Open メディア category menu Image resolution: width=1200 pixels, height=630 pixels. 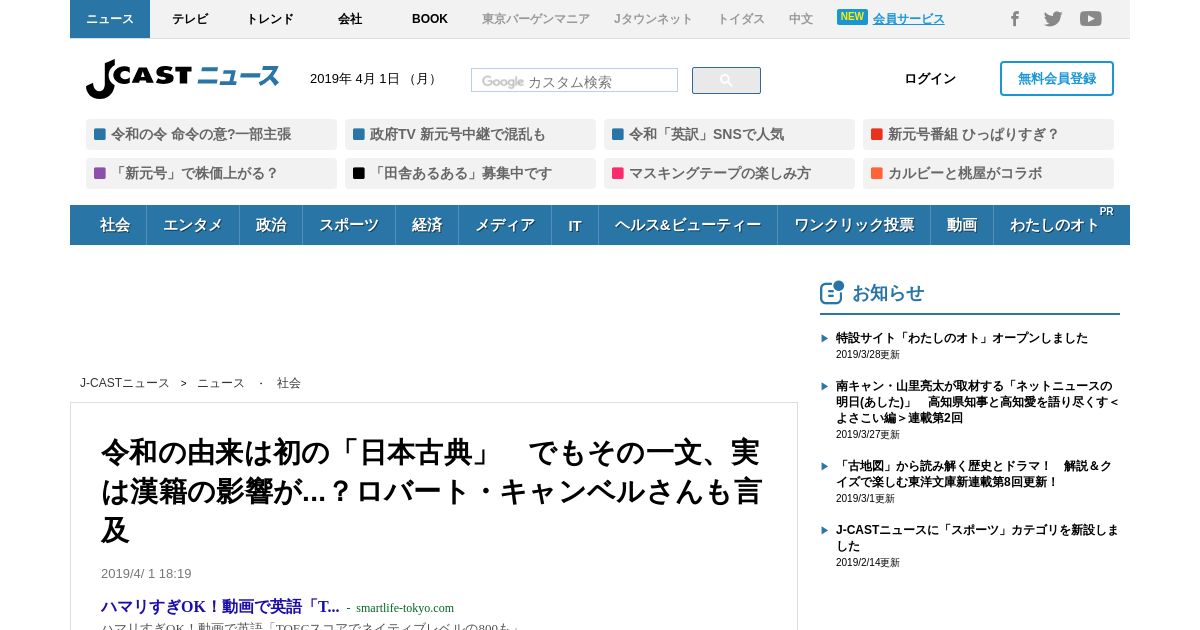click(505, 225)
